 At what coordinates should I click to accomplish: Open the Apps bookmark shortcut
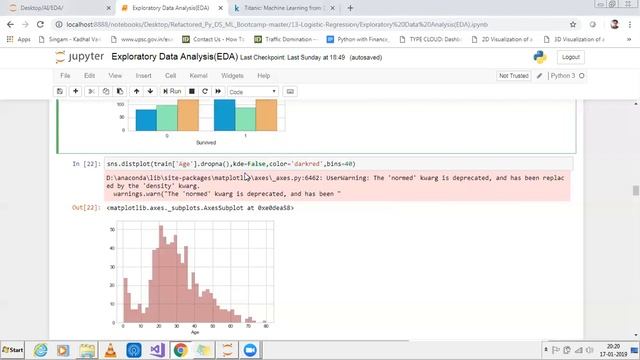(x=19, y=39)
